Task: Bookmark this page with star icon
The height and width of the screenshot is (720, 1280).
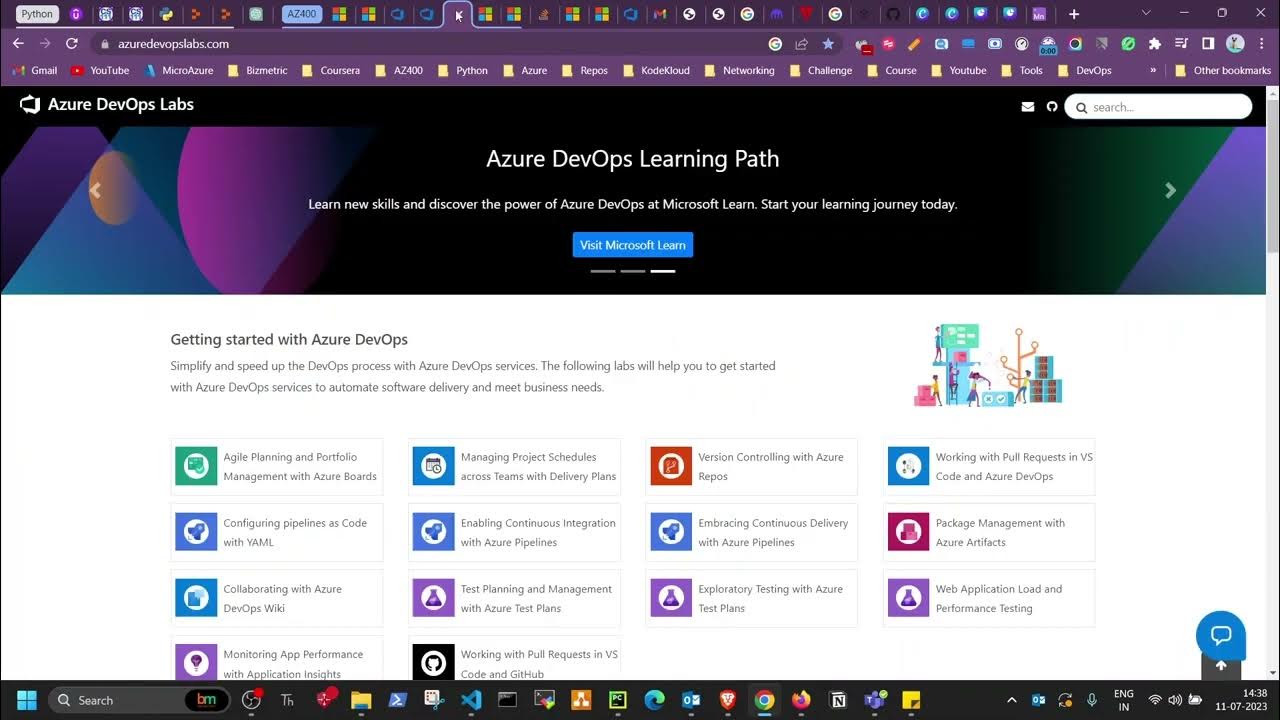Action: pos(828,44)
